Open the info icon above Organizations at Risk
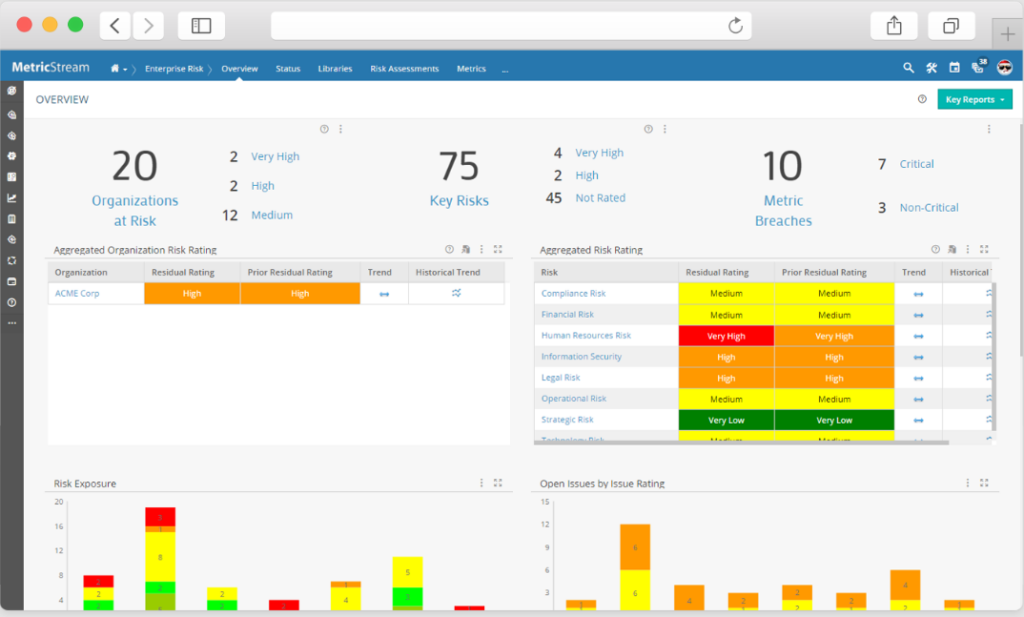 [324, 129]
